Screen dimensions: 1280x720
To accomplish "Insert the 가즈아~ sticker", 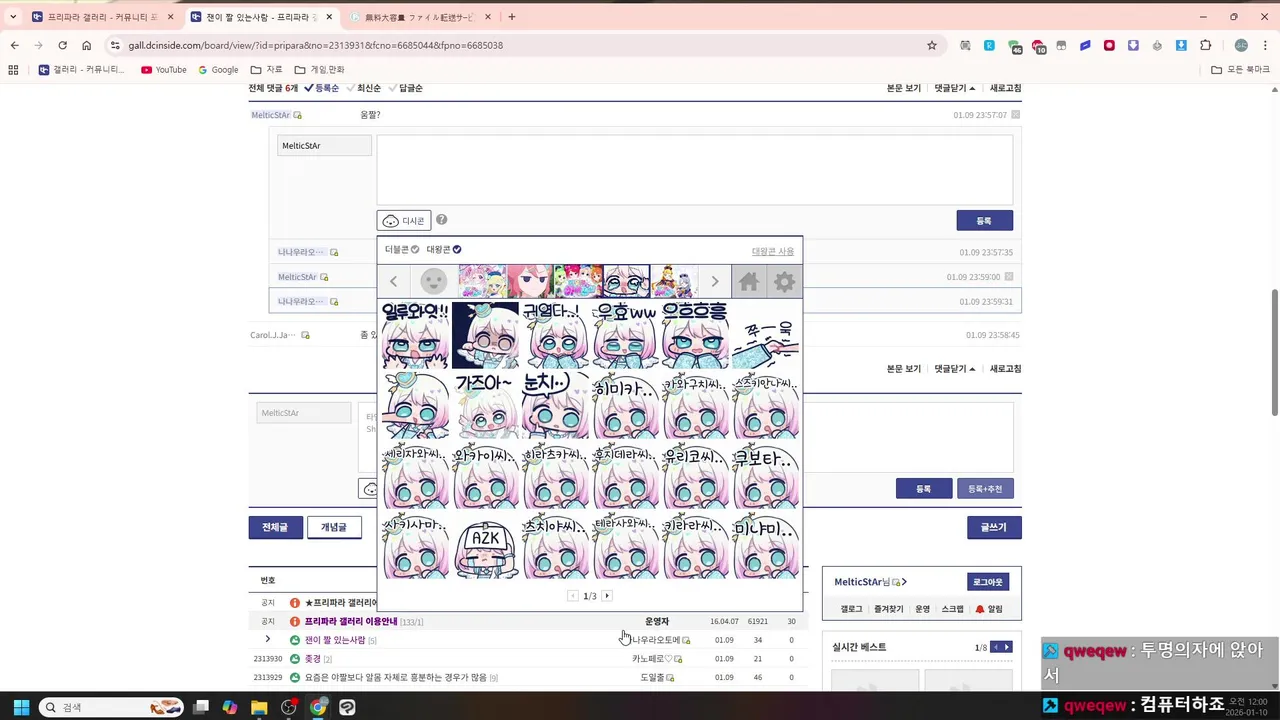I will [x=485, y=406].
